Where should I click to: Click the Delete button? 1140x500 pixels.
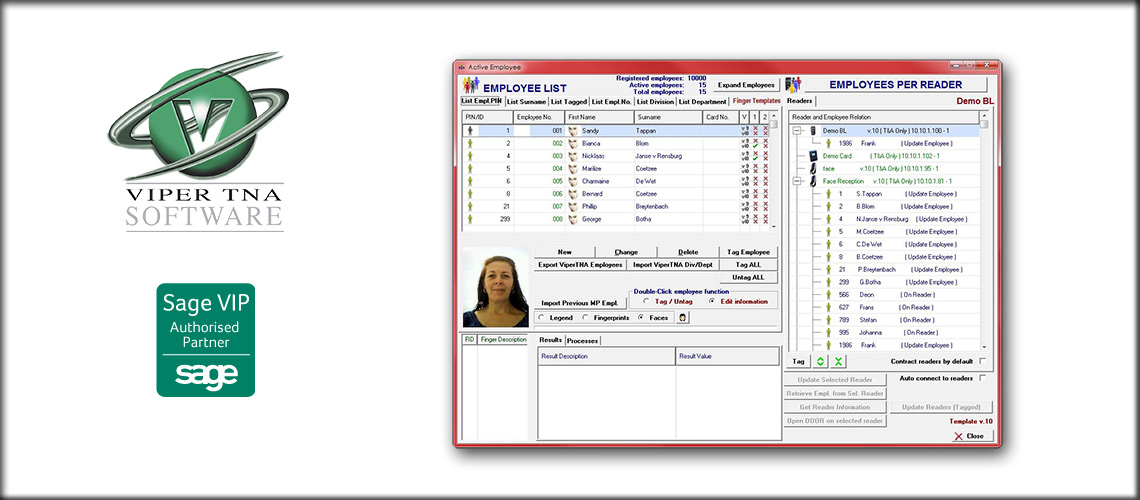[x=688, y=252]
